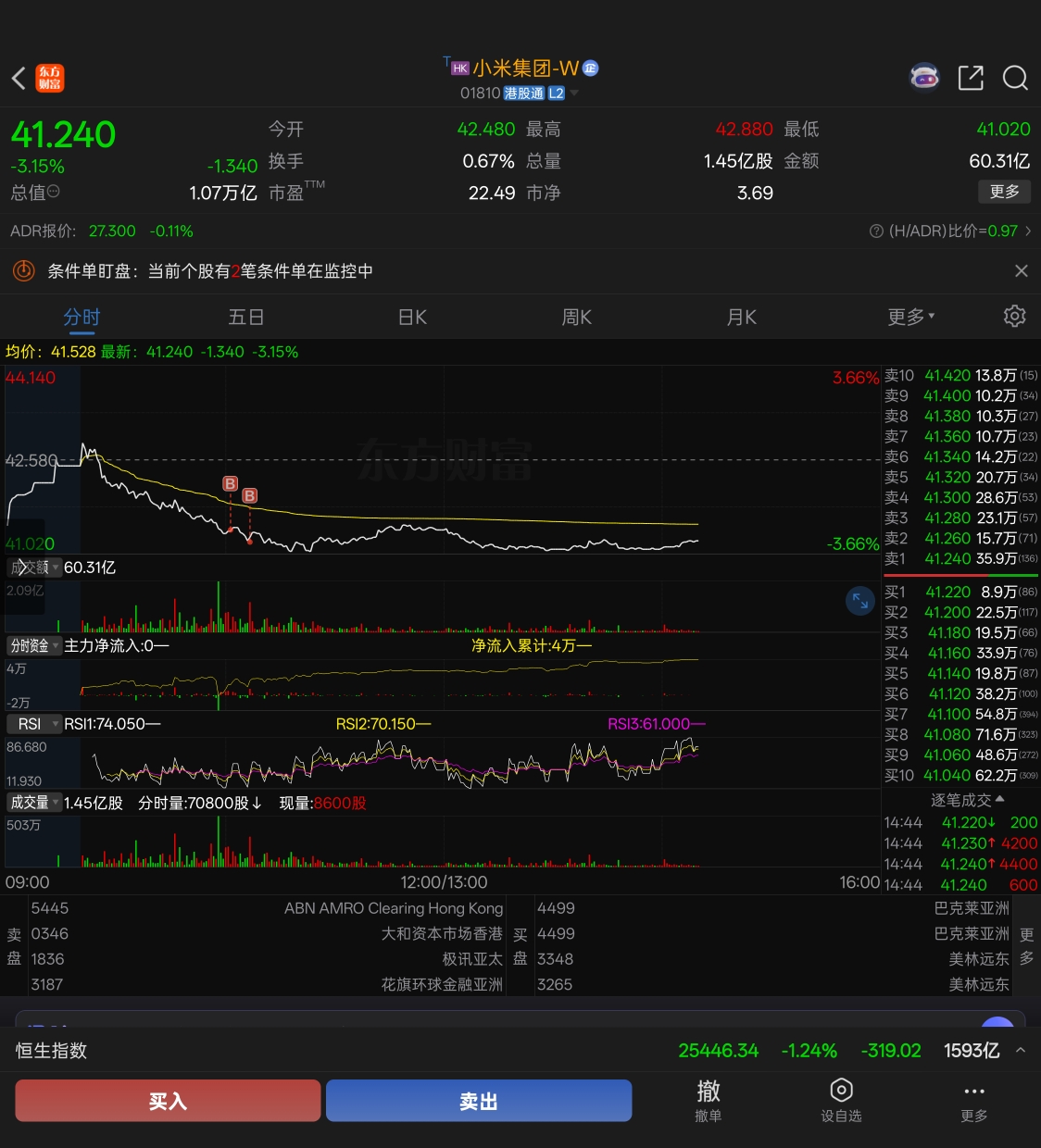This screenshot has width=1041, height=1148.
Task: Select the 卖10 ask row at 41.420
Action: coord(961,376)
